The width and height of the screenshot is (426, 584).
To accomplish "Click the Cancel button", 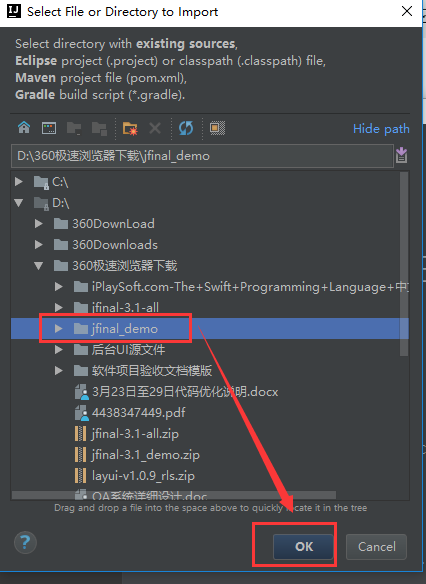I will click(376, 546).
